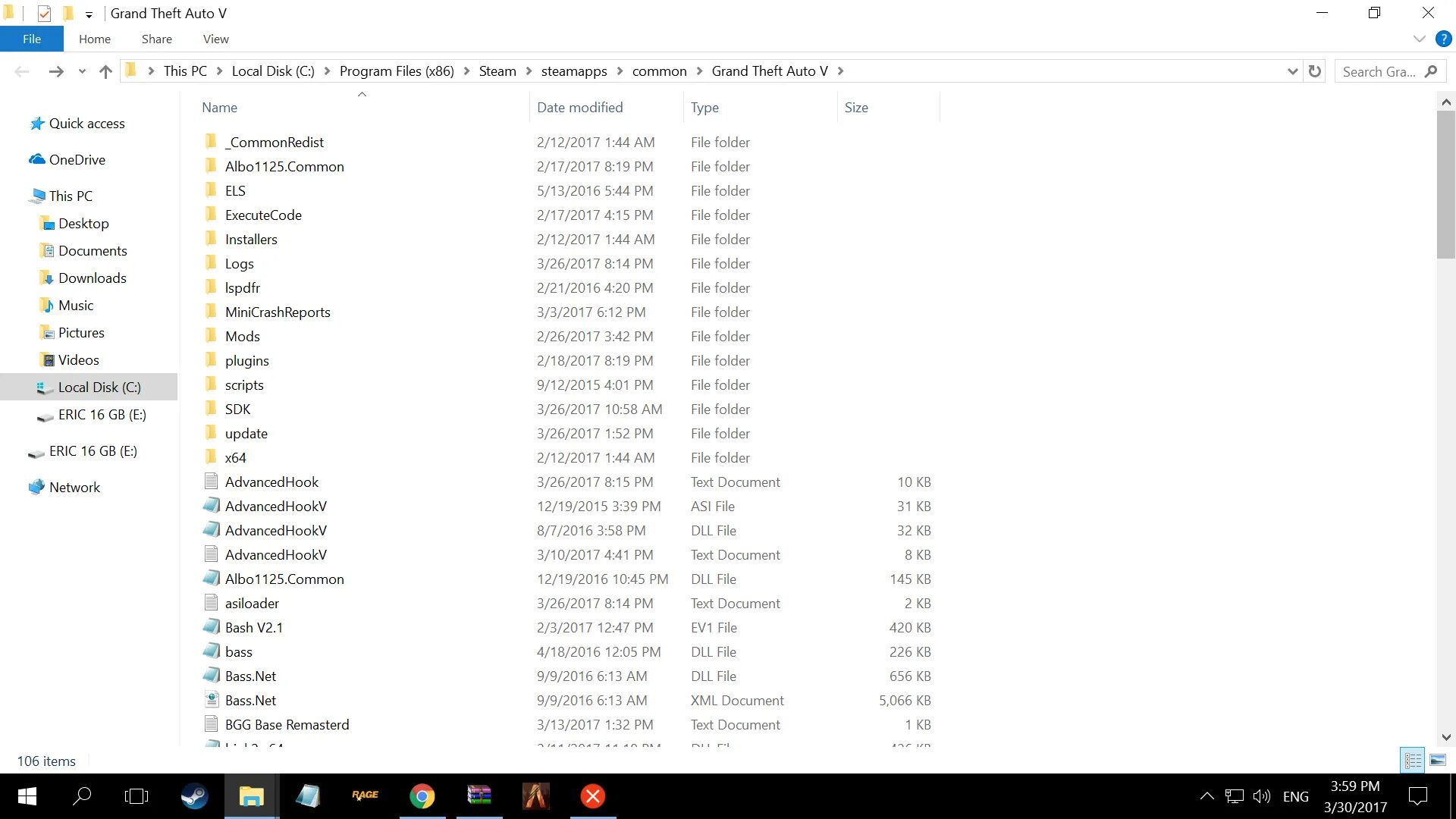Click the Forward navigation arrow
The height and width of the screenshot is (819, 1456).
pos(55,71)
